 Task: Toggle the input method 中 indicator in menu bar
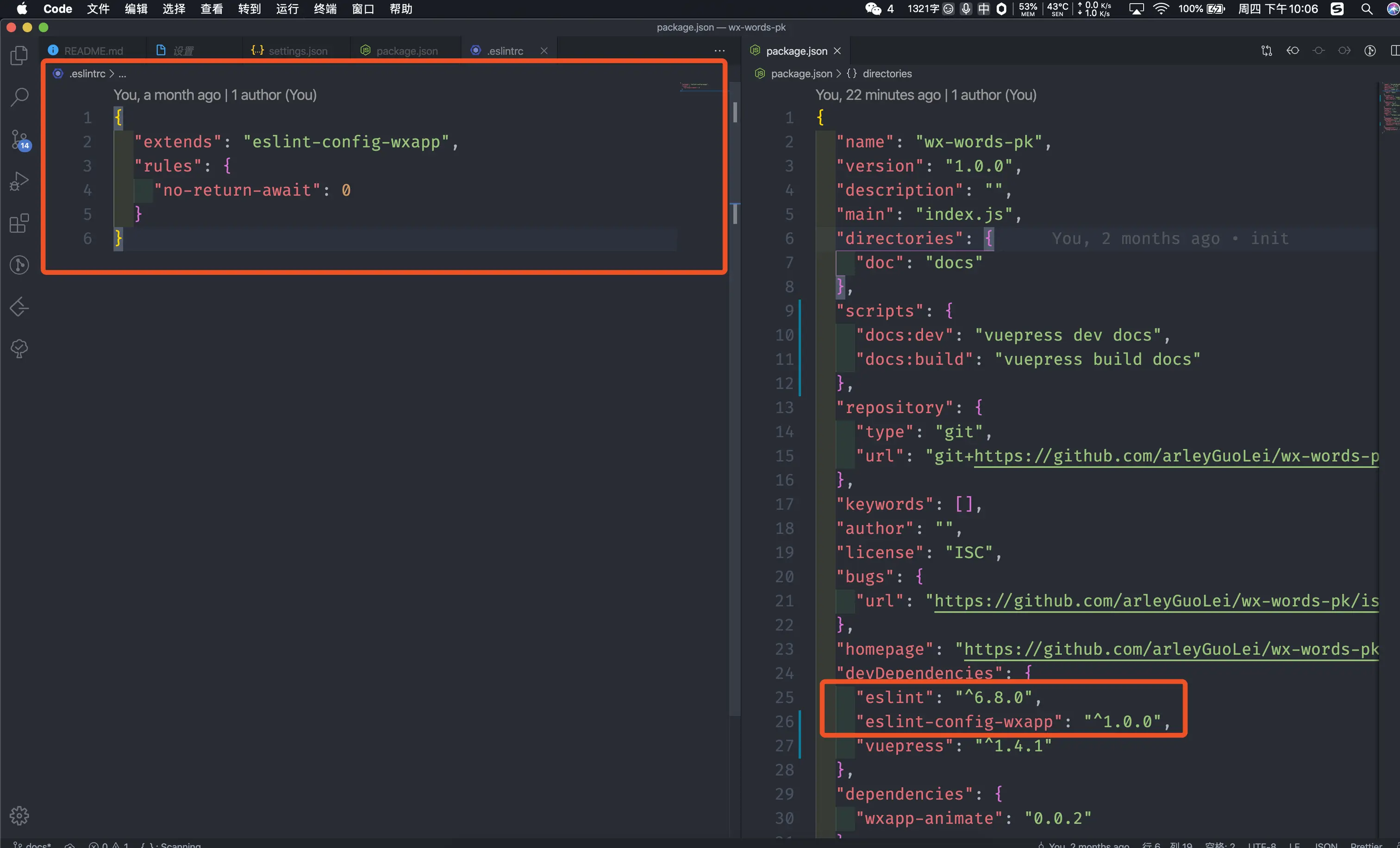click(x=983, y=8)
